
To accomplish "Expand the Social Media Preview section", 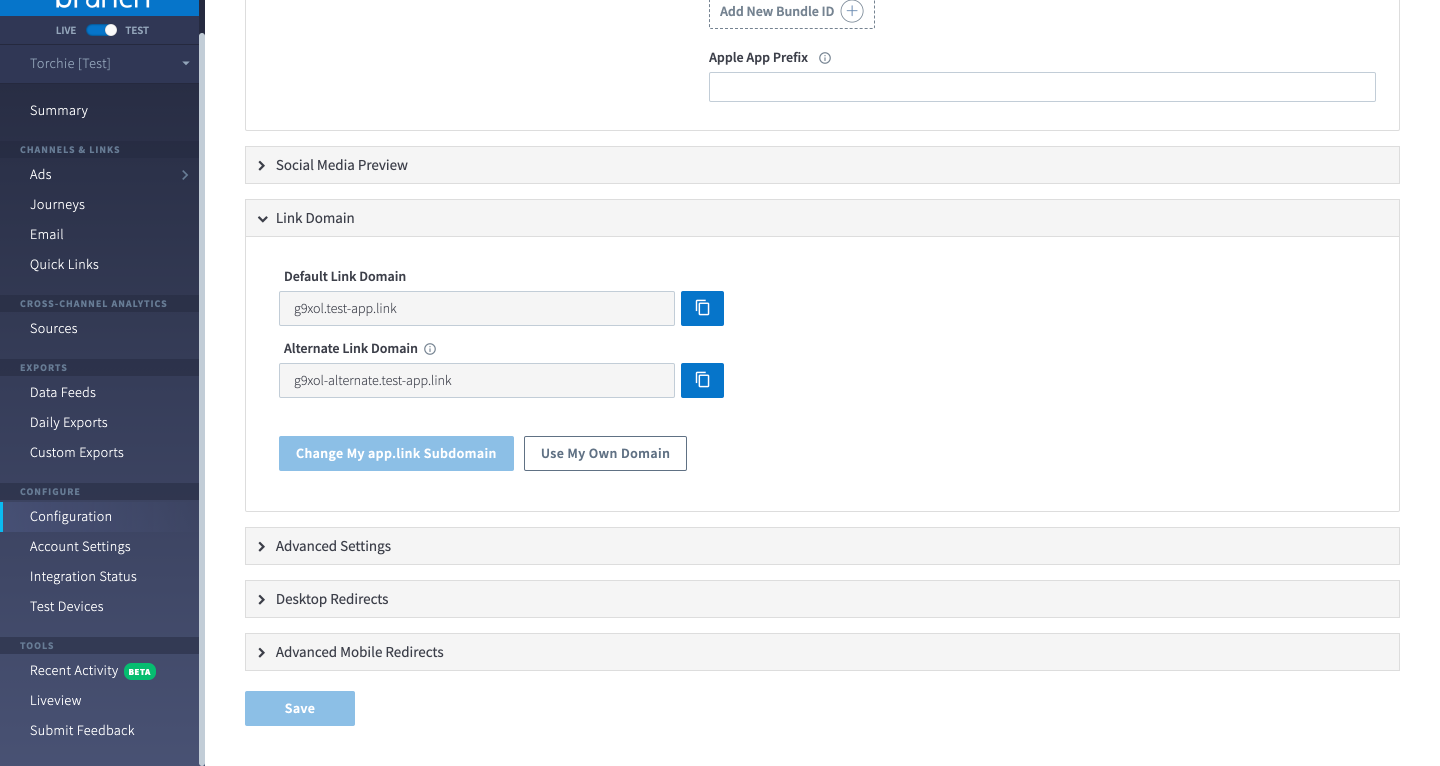I will pos(341,165).
